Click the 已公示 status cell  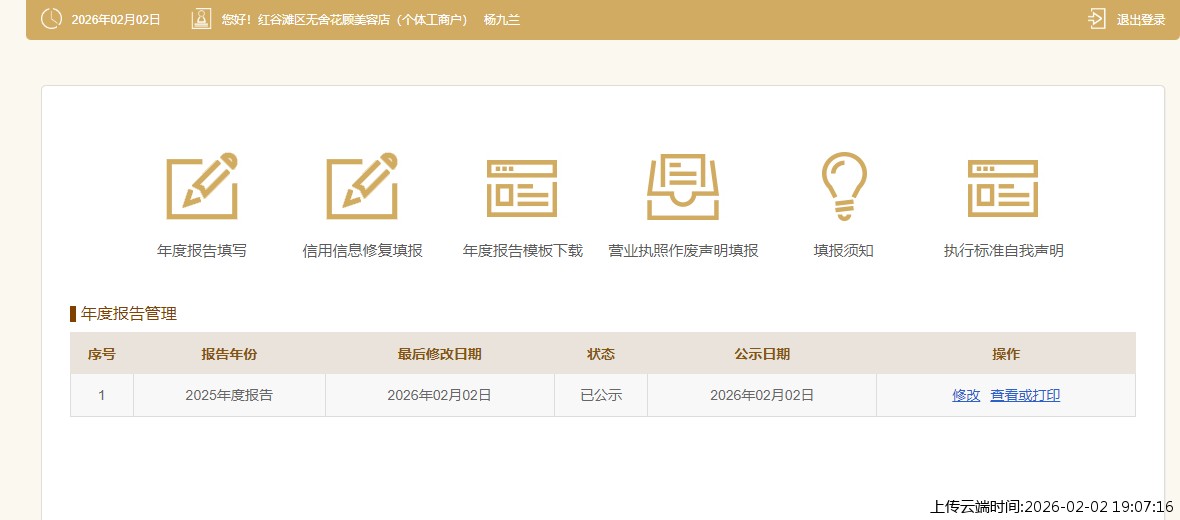[x=601, y=395]
